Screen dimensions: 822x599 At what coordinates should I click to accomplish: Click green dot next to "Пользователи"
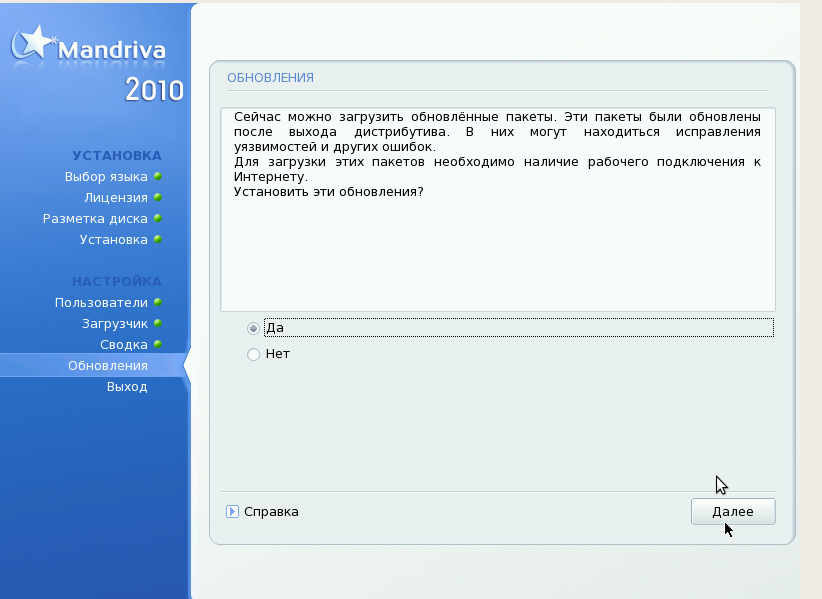tap(158, 302)
